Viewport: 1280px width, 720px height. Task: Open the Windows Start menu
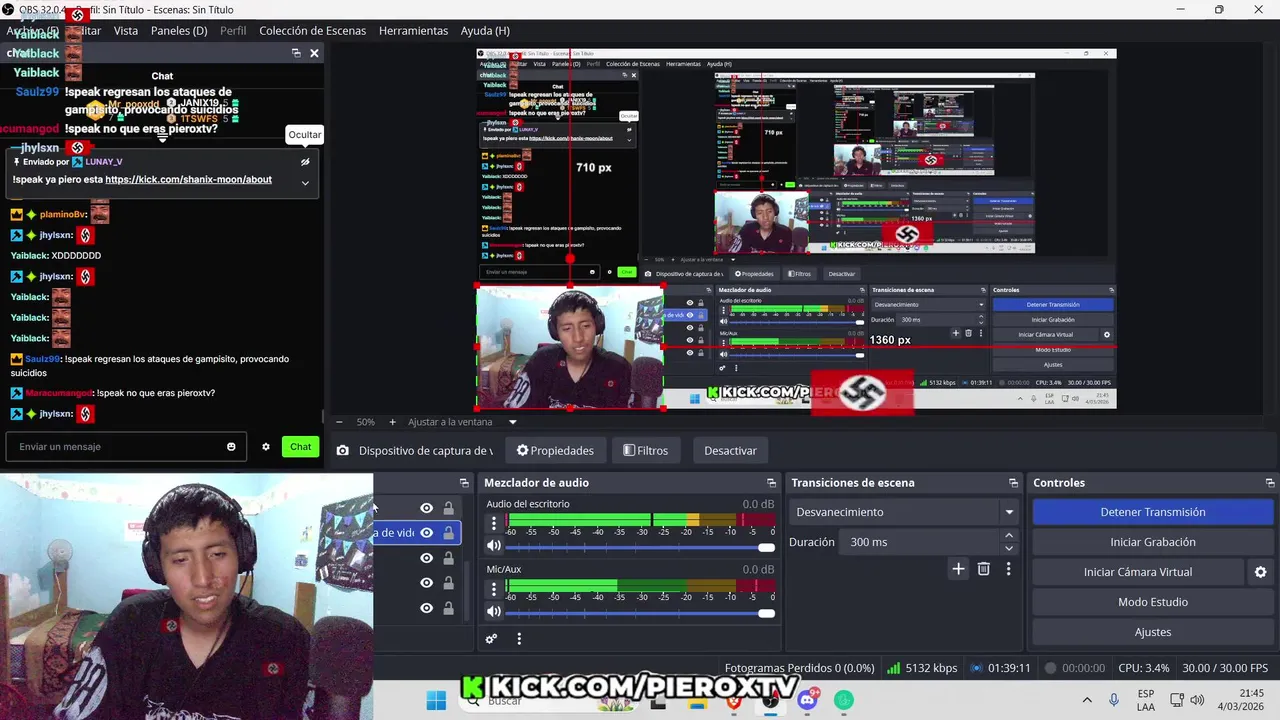click(436, 701)
